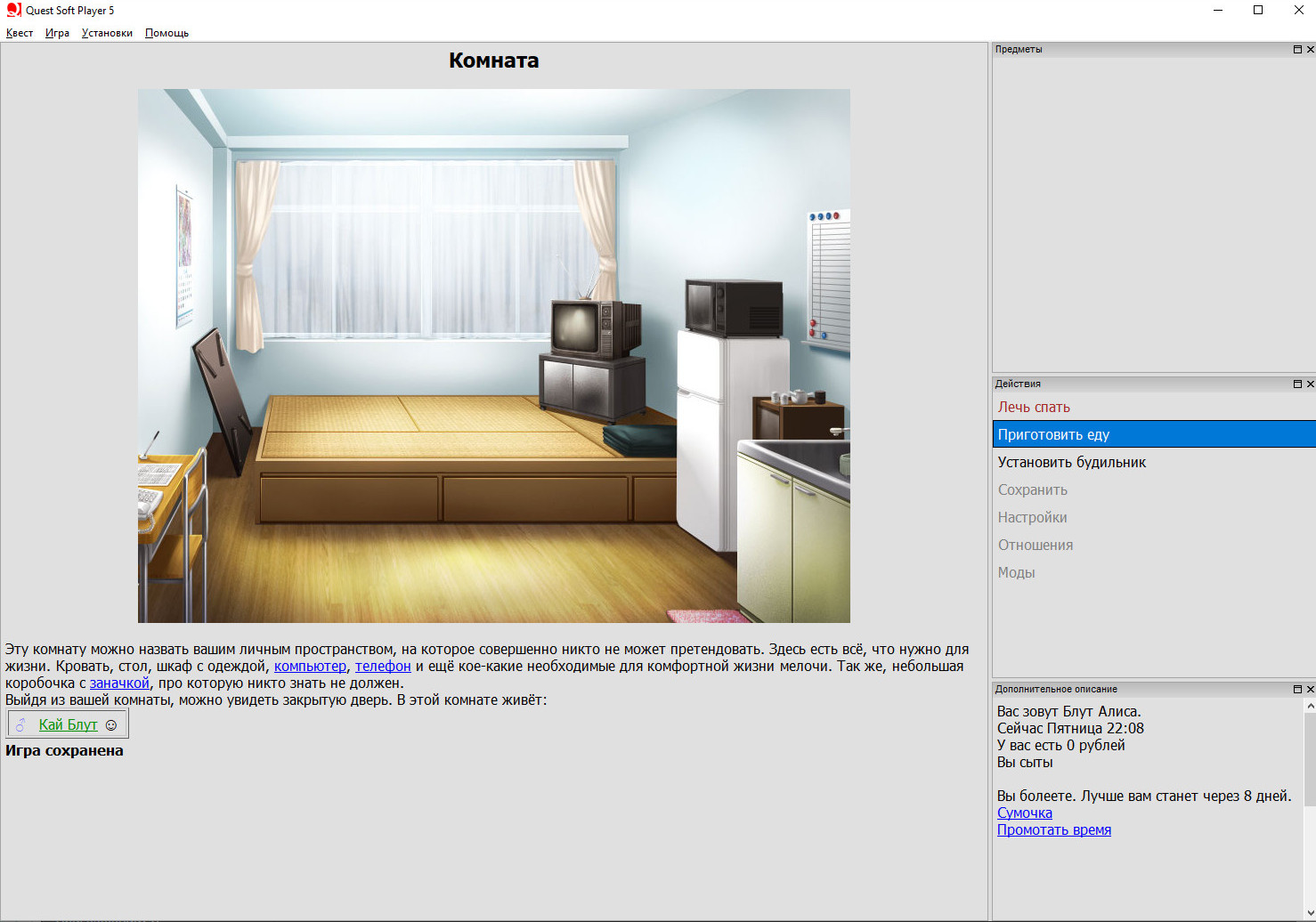Click the Quest Soft Player app icon
This screenshot has width=1316, height=922.
pos(13,10)
